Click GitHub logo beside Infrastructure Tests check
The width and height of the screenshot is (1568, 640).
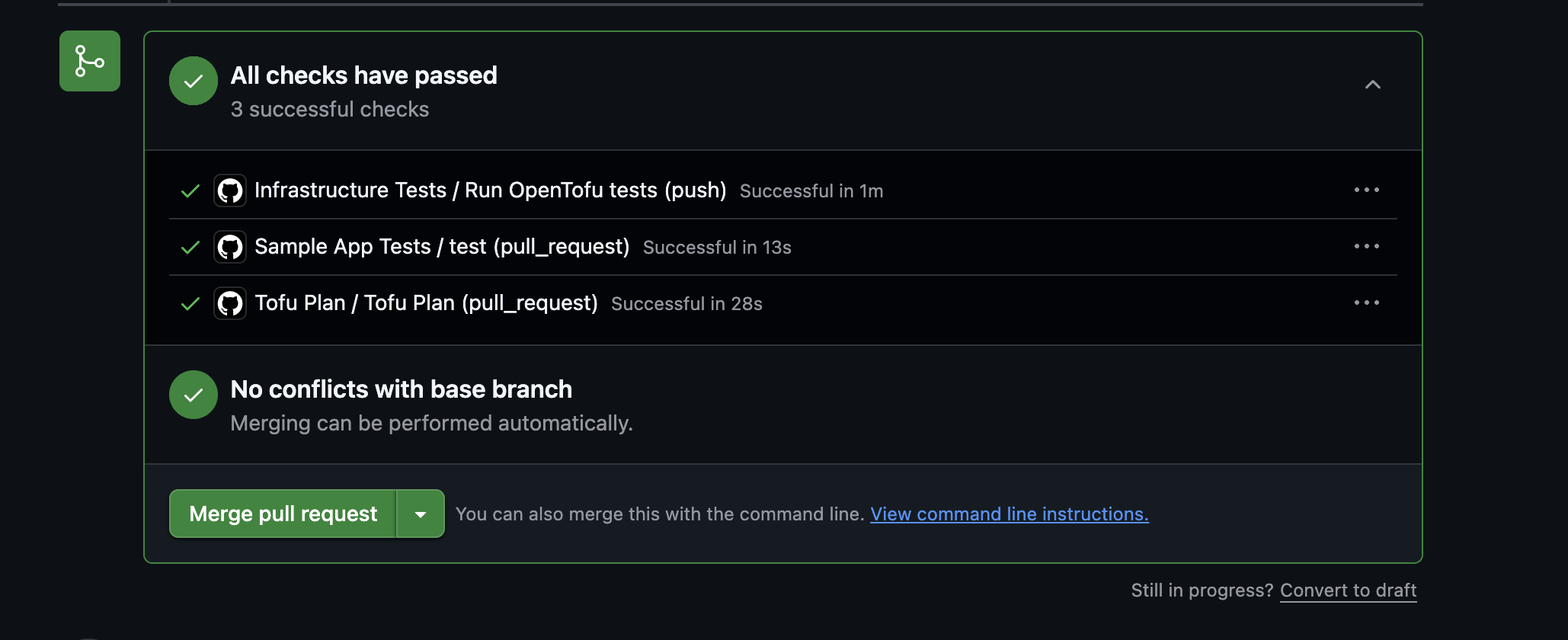coord(230,190)
